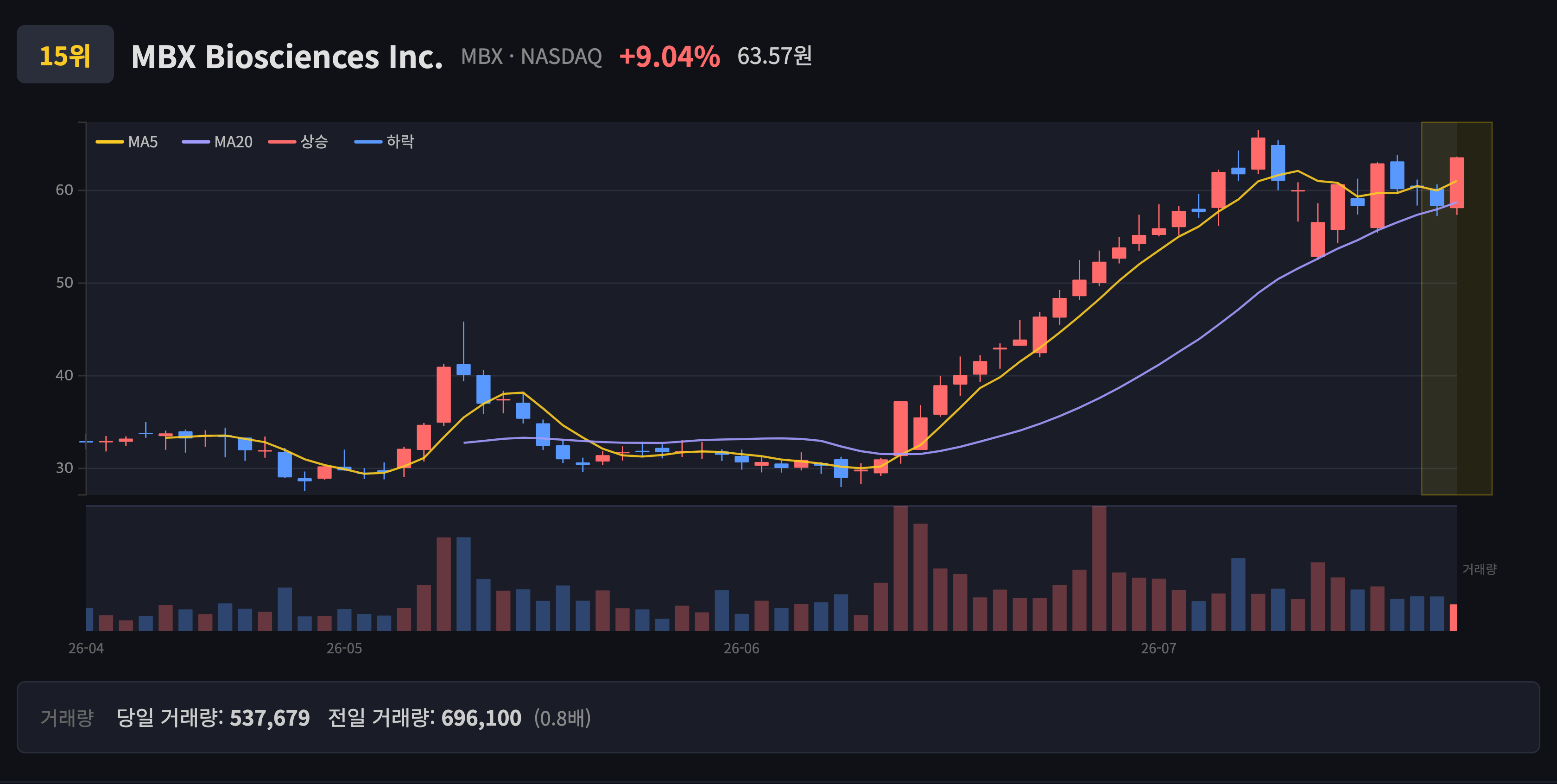
Task: Toggle the MA20 legend entry
Action: point(218,141)
